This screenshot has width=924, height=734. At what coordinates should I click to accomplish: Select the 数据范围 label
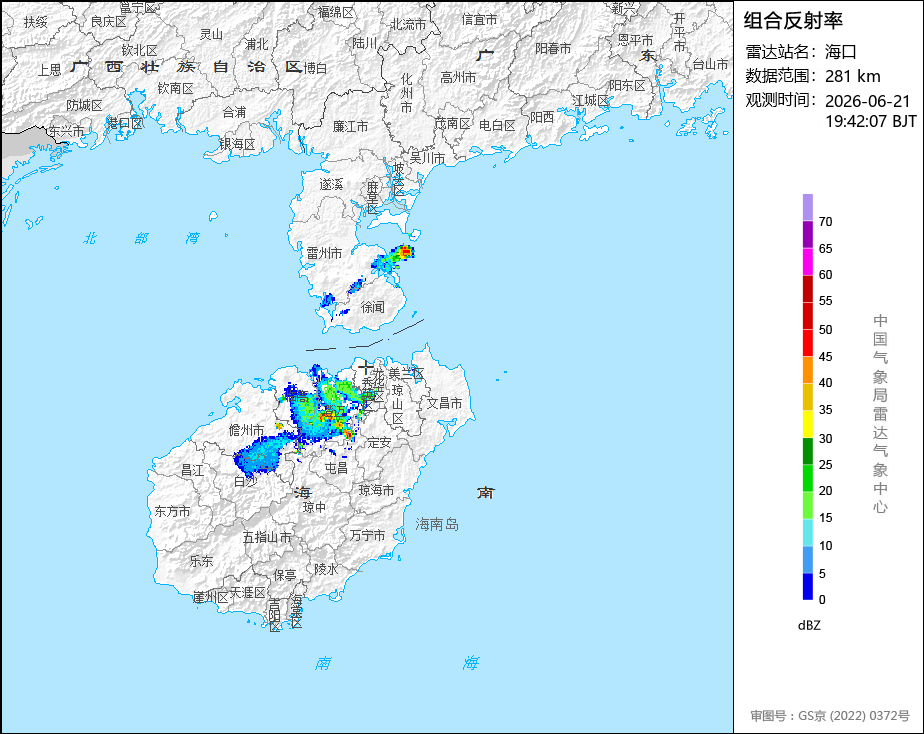click(x=781, y=76)
